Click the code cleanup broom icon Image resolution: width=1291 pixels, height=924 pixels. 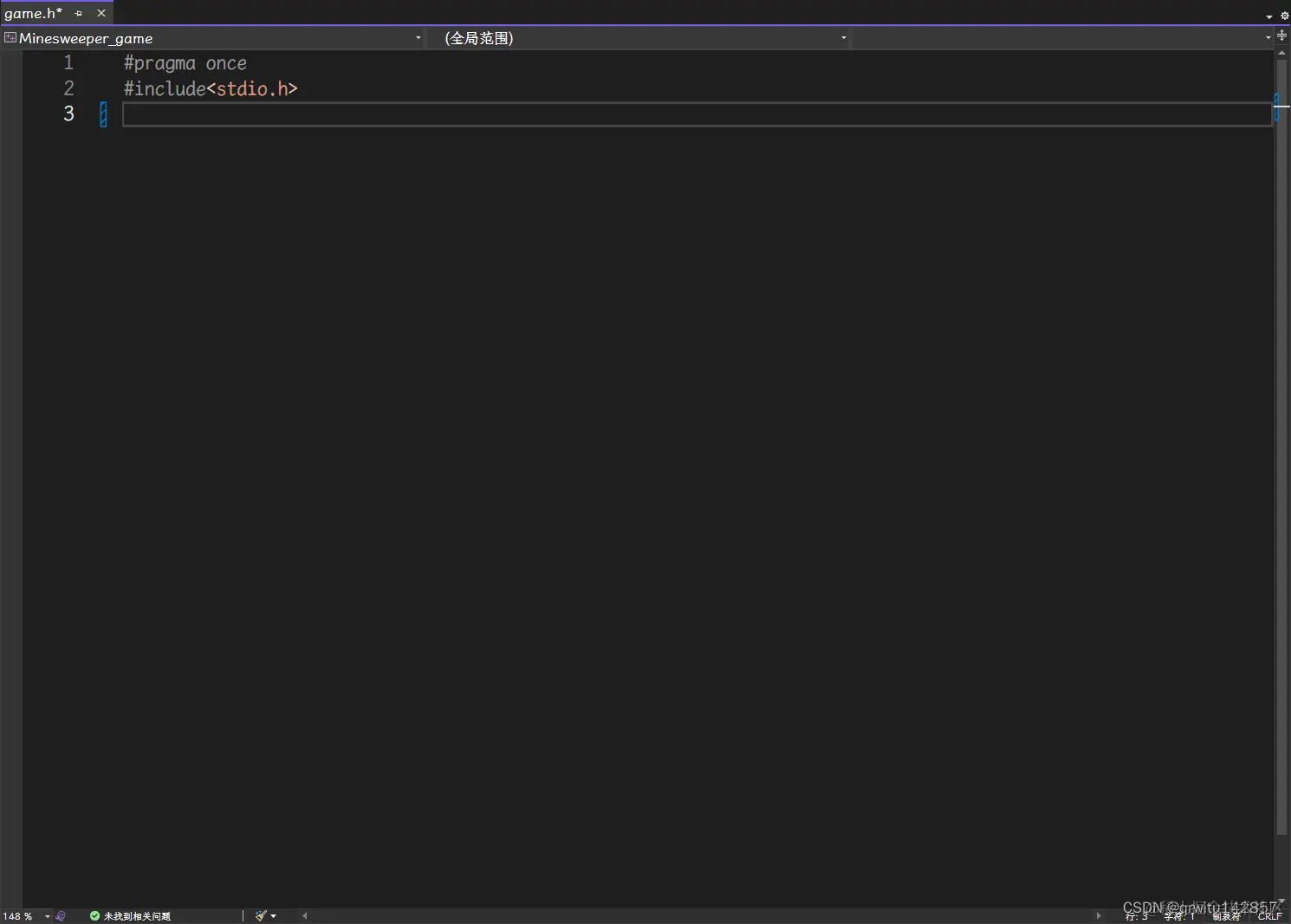coord(261,916)
